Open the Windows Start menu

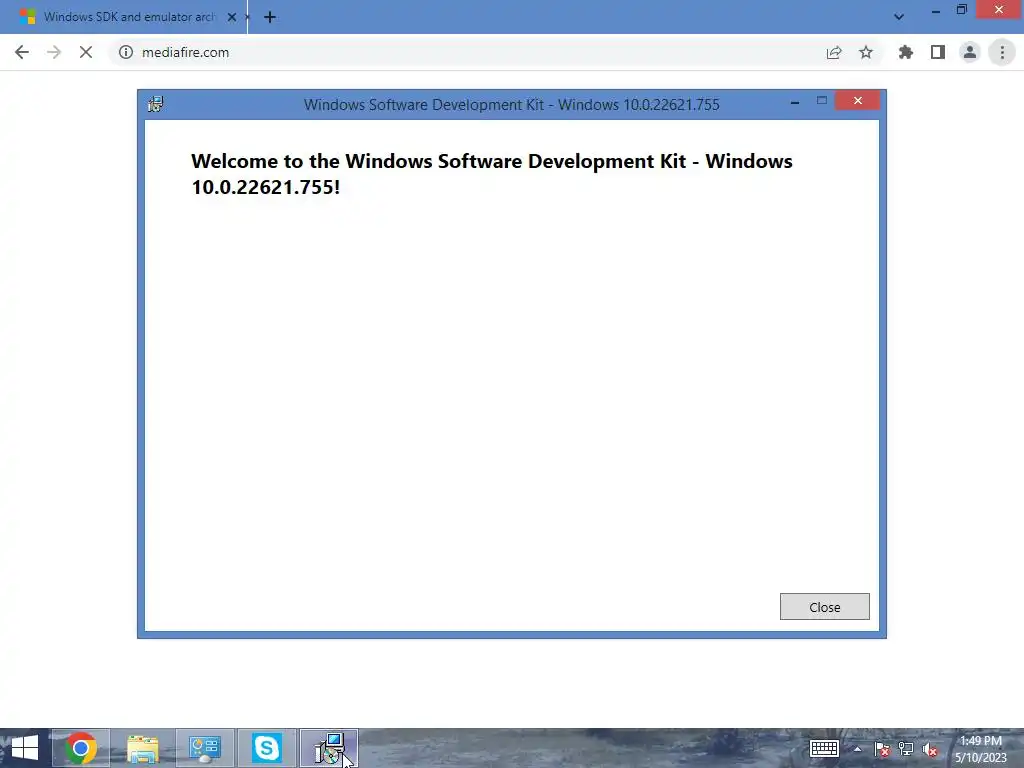[24, 748]
